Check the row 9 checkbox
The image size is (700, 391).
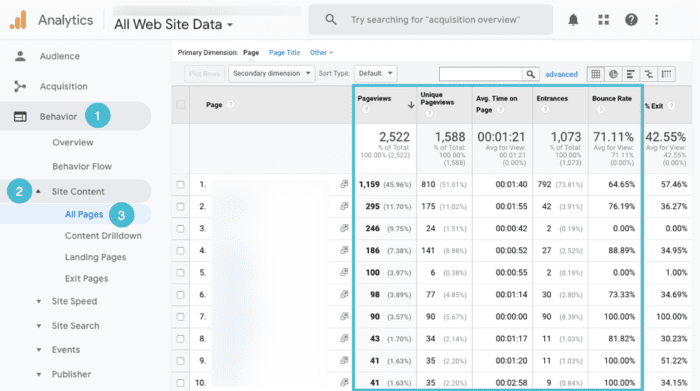(180, 361)
